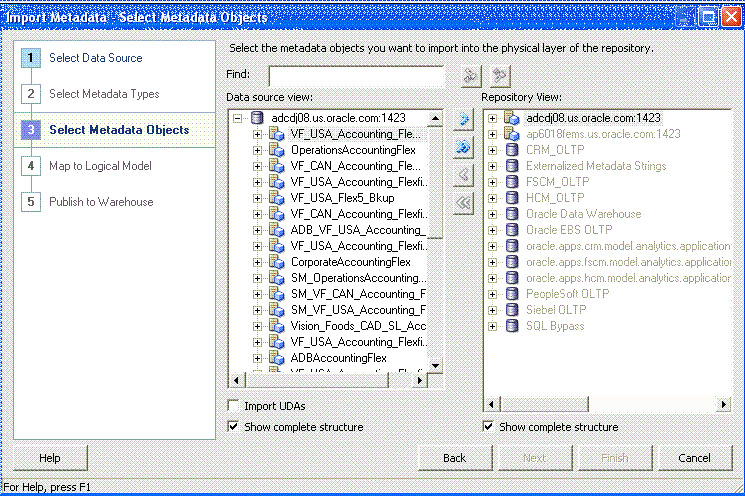Click the Externalized Metadata Strings database icon

[x=512, y=166]
